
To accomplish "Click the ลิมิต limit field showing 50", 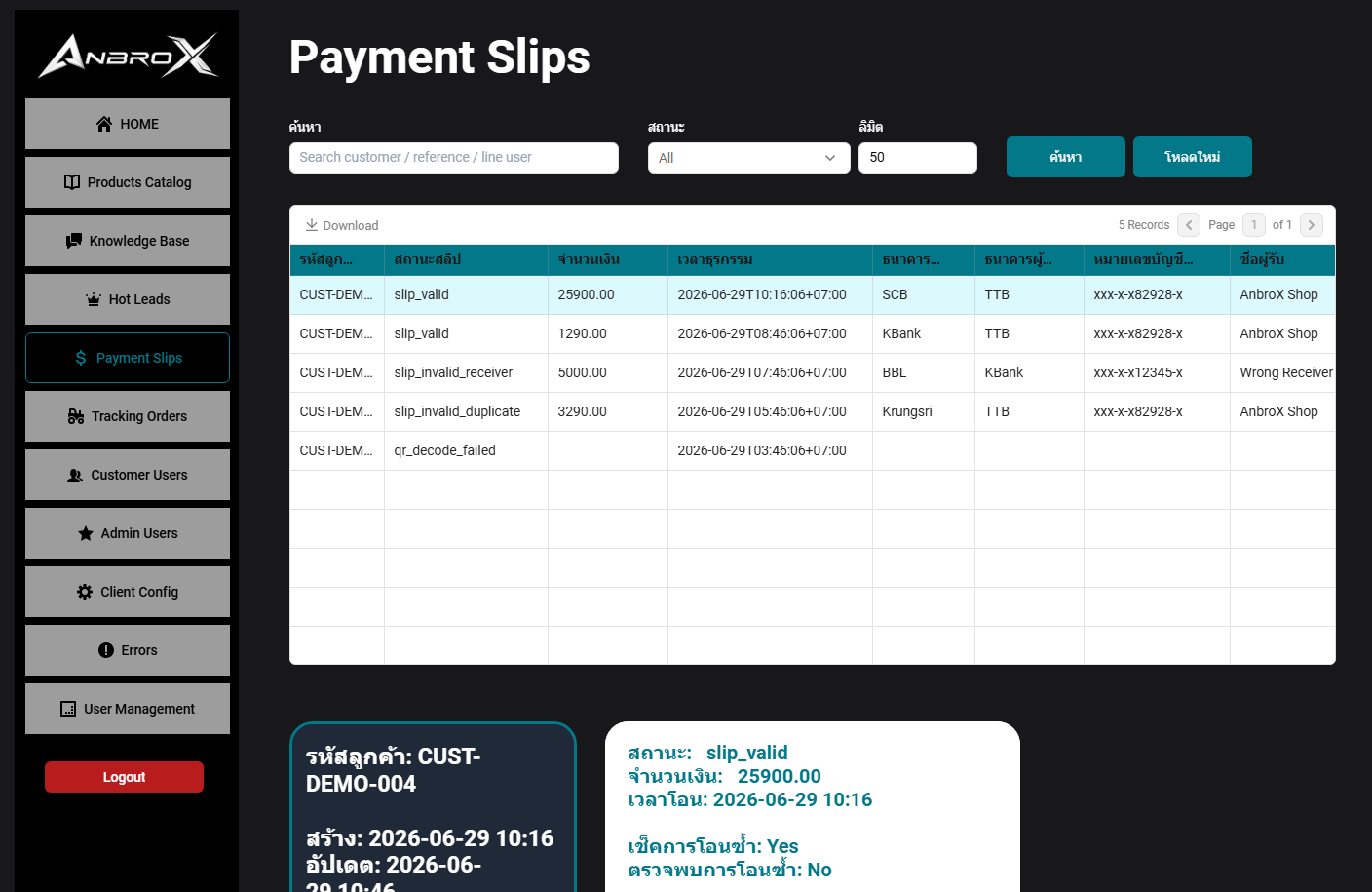I will coord(918,158).
